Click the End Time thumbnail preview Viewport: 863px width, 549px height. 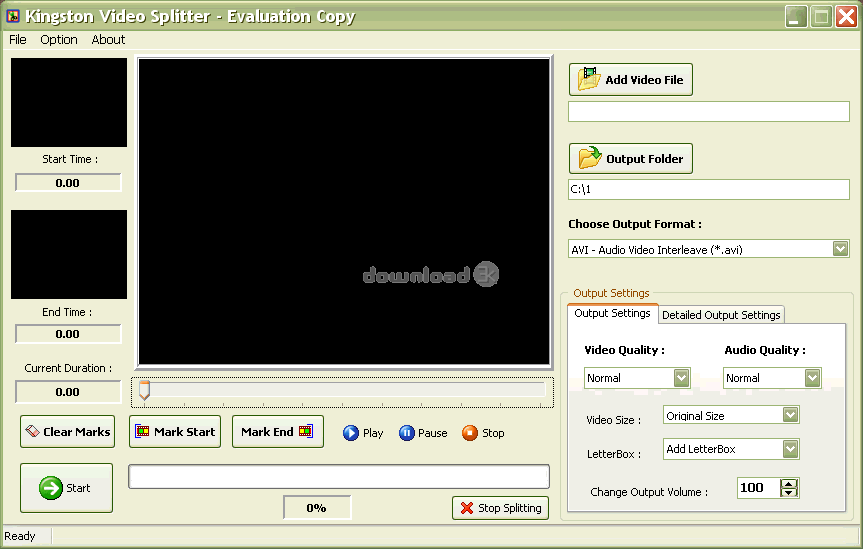tap(69, 254)
